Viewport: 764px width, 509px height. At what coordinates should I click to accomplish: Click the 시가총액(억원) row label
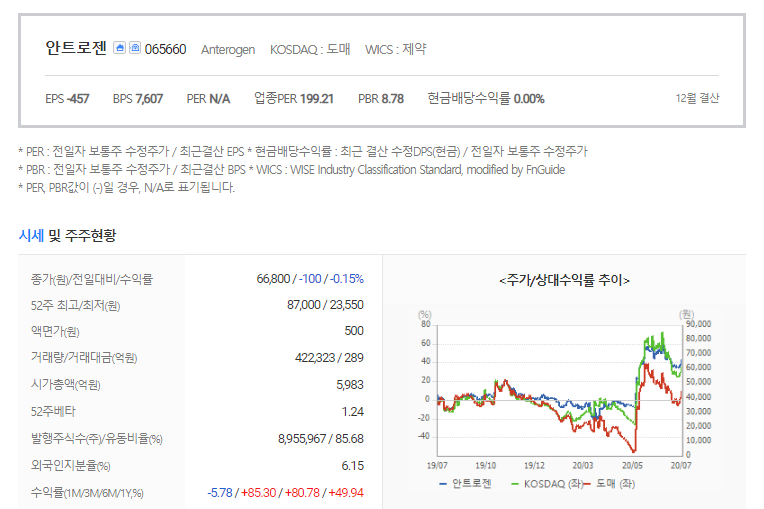tap(65, 385)
